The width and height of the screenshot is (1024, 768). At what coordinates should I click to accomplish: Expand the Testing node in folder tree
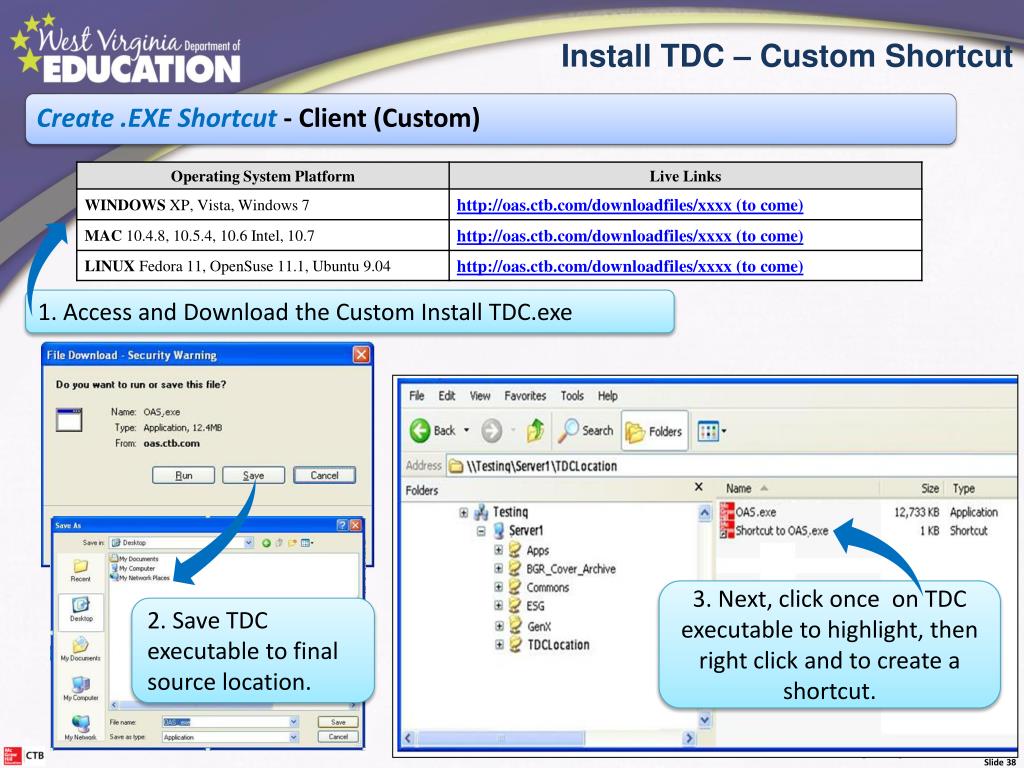[463, 513]
